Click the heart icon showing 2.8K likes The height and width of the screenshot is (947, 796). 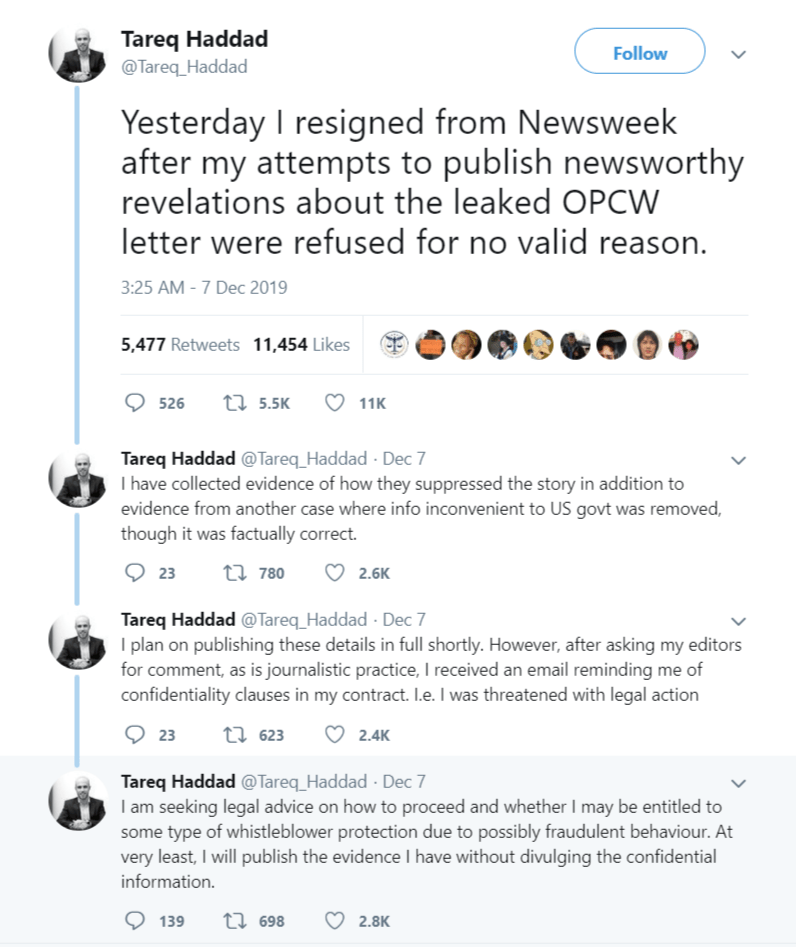334,921
